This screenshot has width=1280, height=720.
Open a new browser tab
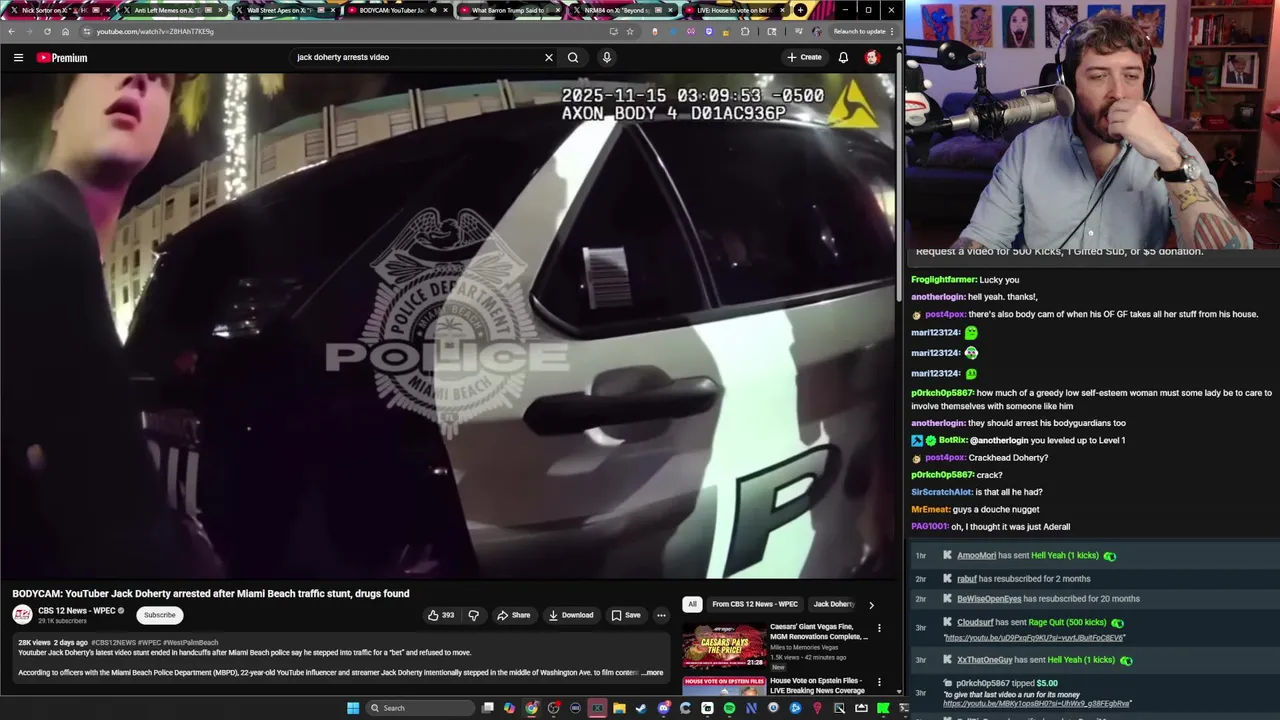[800, 10]
